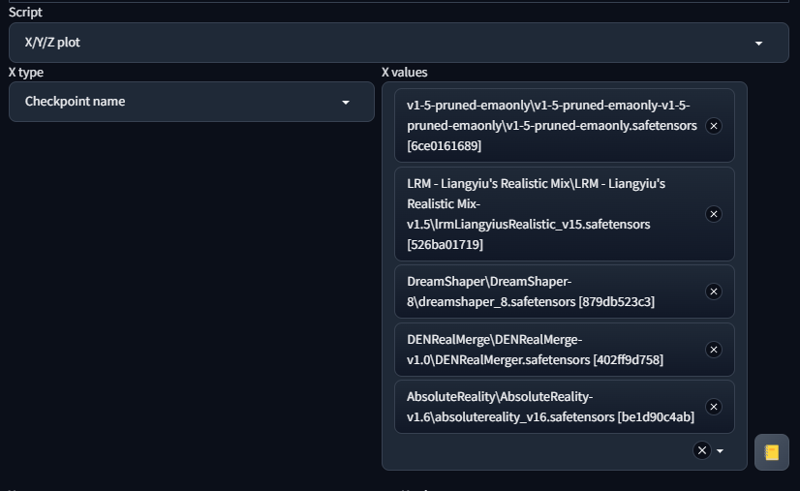Select the DENRealMerger.safetensors value chip
The image size is (800, 491).
coord(564,350)
